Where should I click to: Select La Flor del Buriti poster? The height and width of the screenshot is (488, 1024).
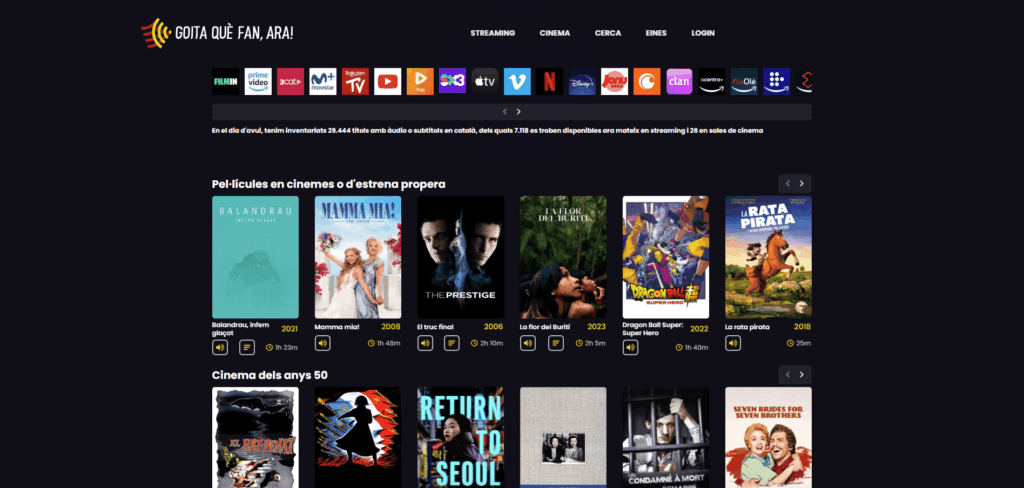563,257
